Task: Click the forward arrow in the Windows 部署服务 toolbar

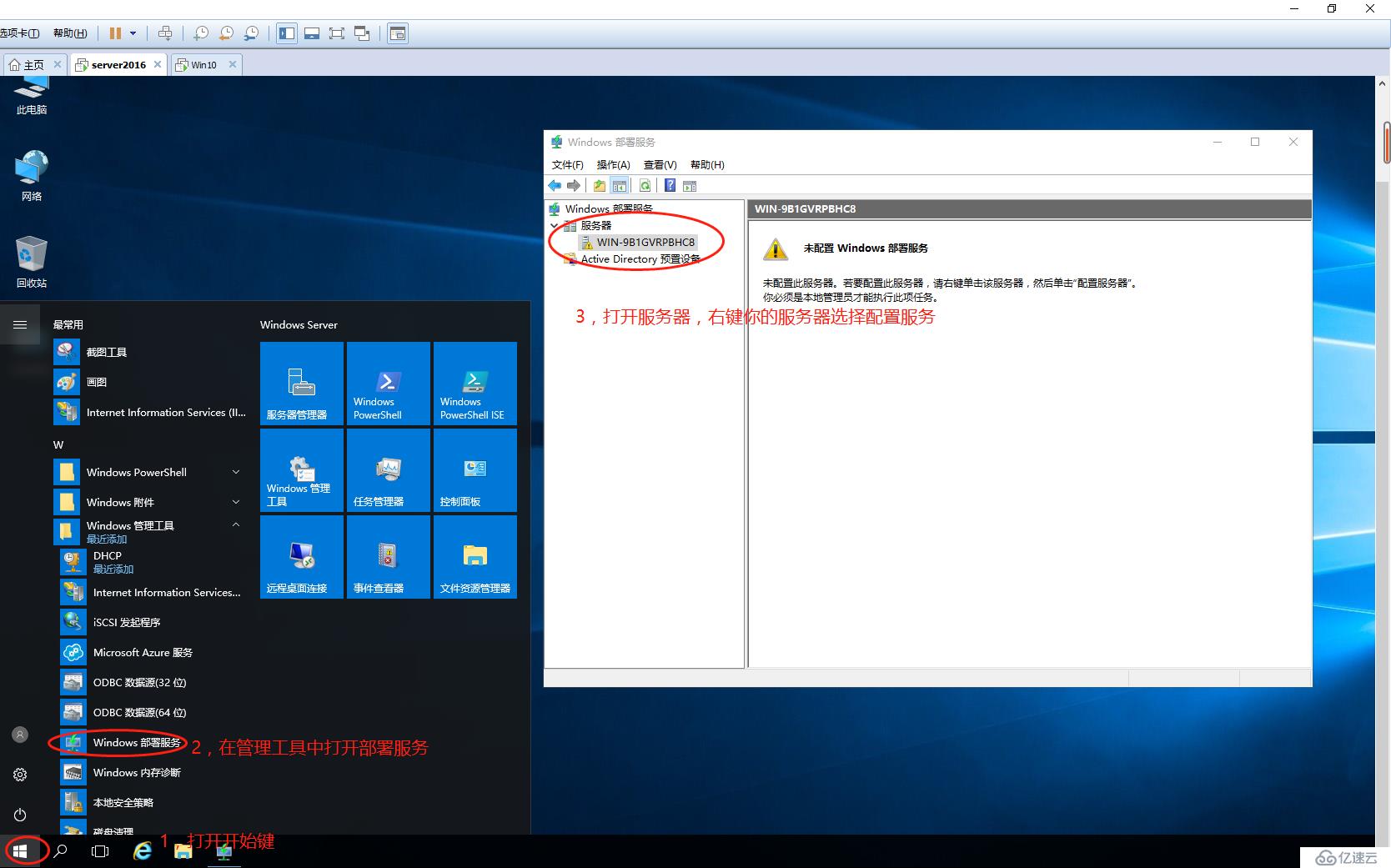Action: (x=574, y=186)
